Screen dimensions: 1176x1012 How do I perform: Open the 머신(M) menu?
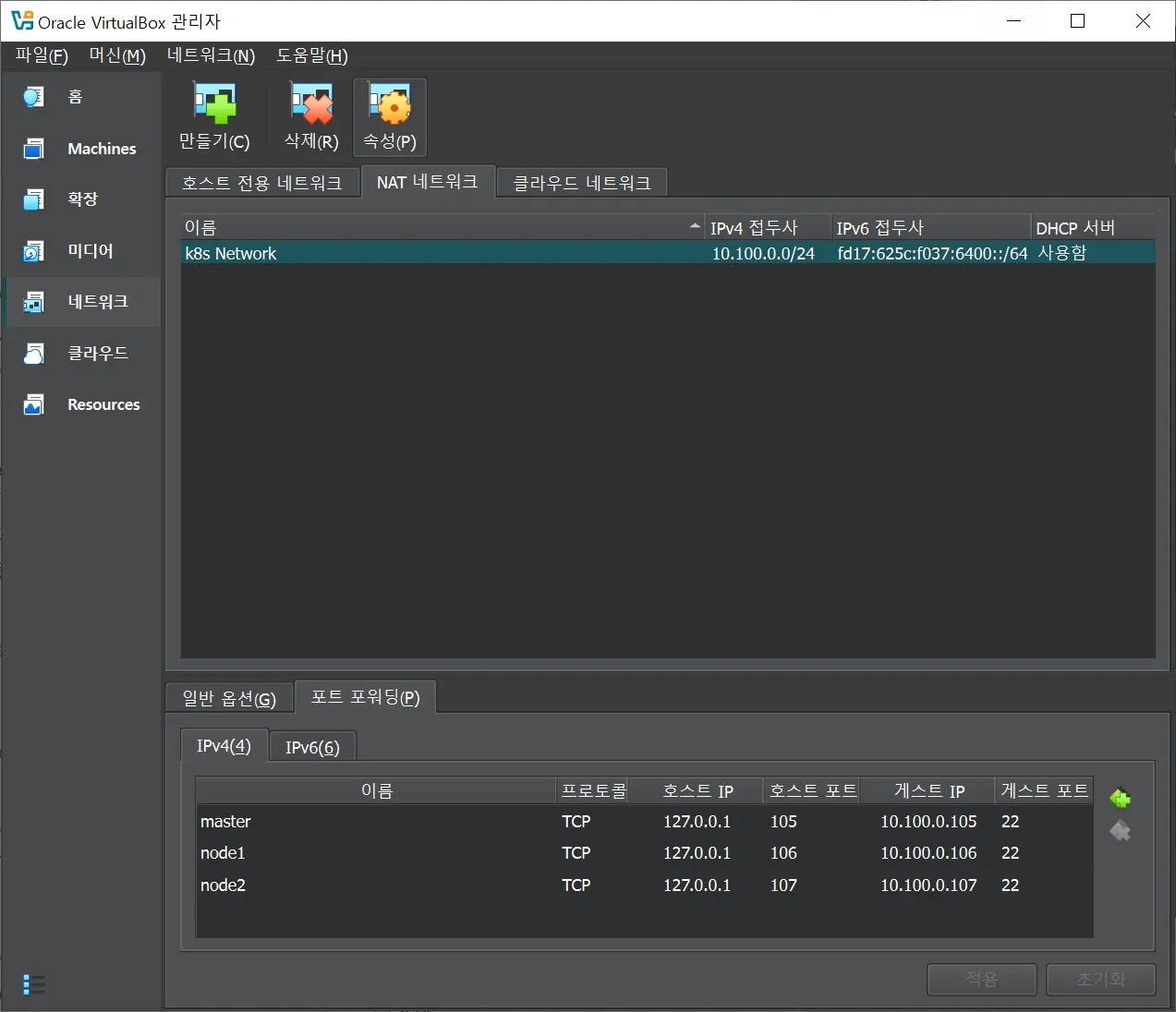(x=117, y=55)
